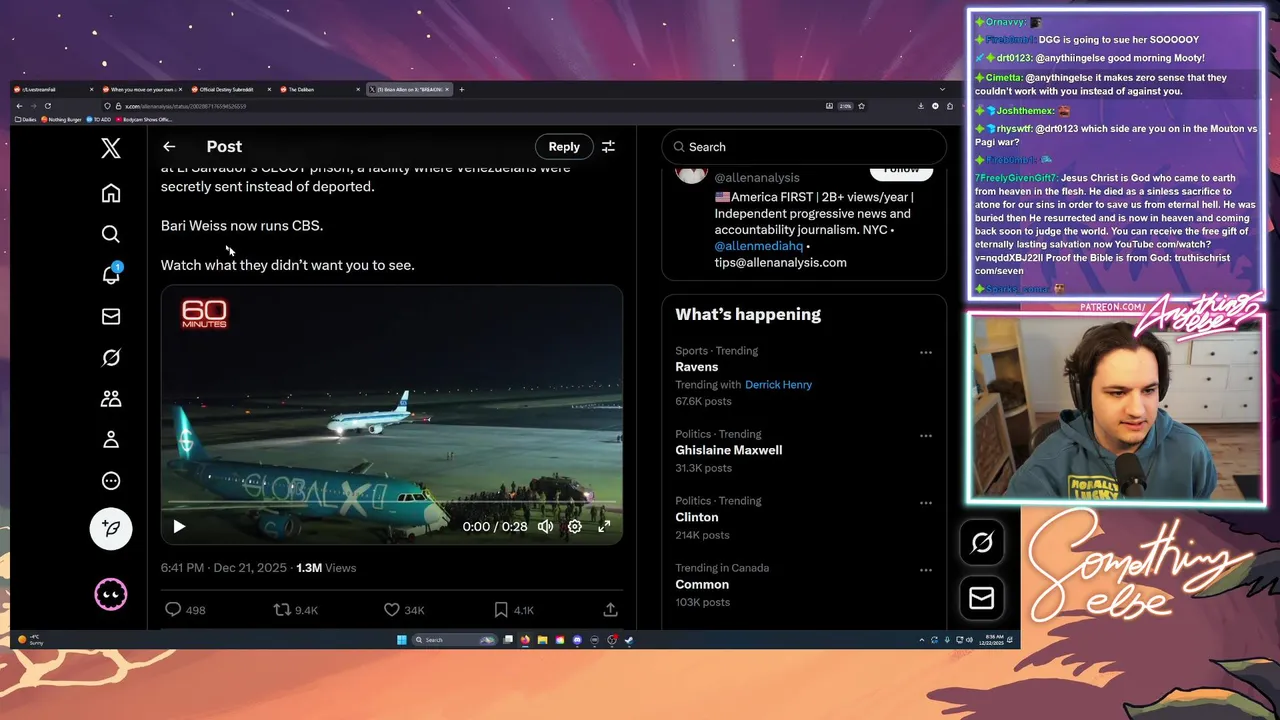Click browser back button
This screenshot has width=1280, height=720.
tap(19, 106)
